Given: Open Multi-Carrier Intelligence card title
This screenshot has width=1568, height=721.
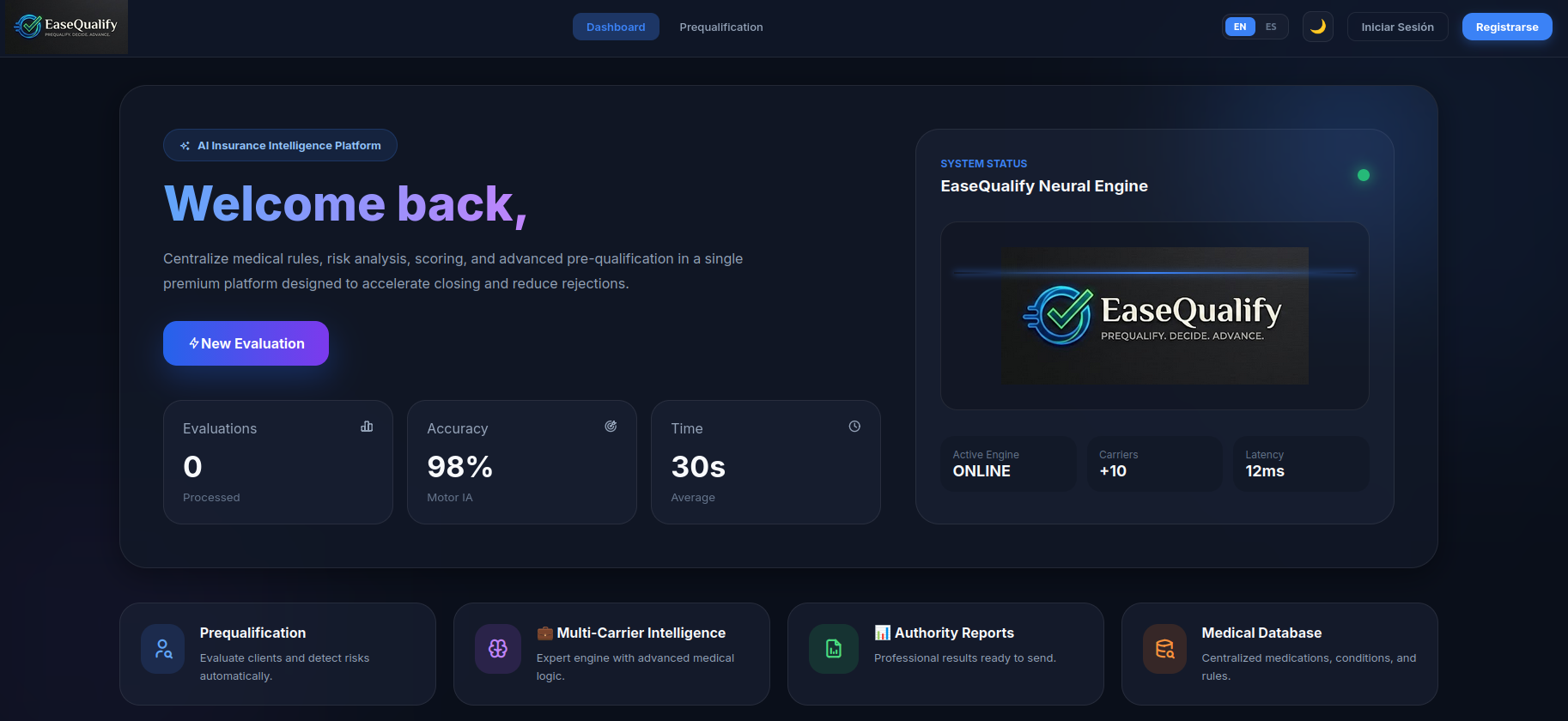Looking at the screenshot, I should point(641,633).
